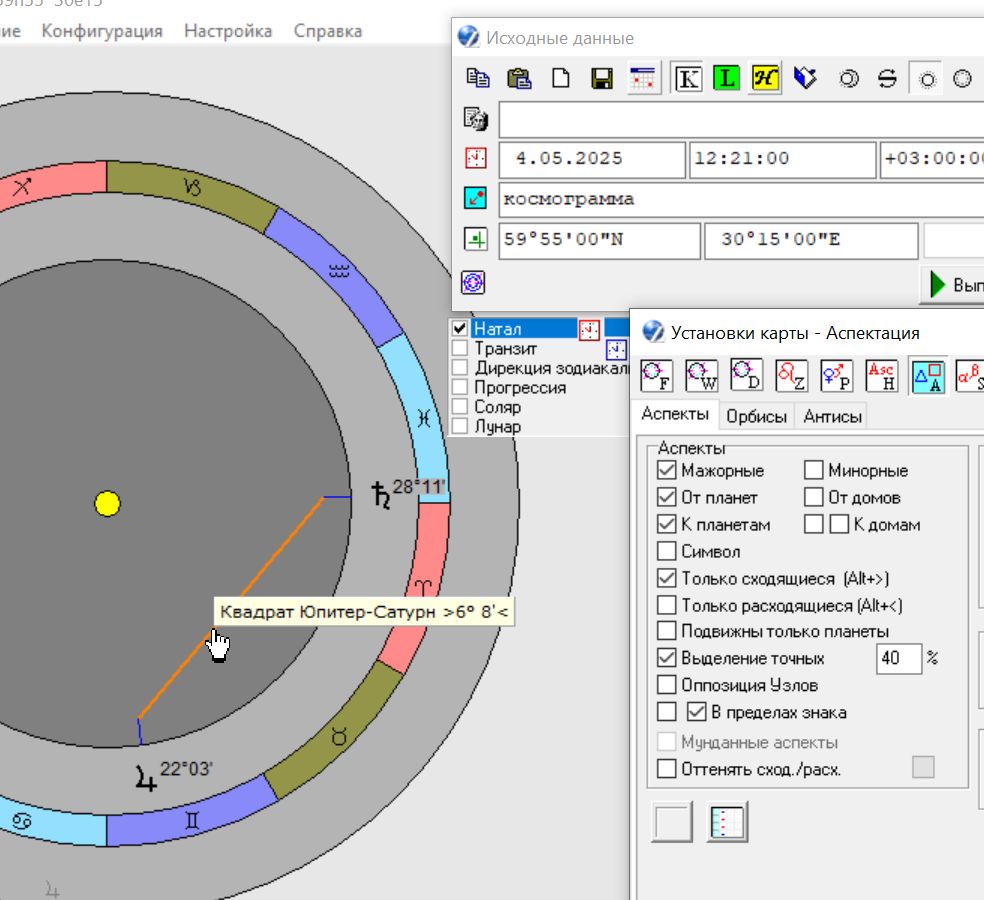This screenshot has width=984, height=900.
Task: Open the Asc H houses settings icon
Action: coord(882,375)
